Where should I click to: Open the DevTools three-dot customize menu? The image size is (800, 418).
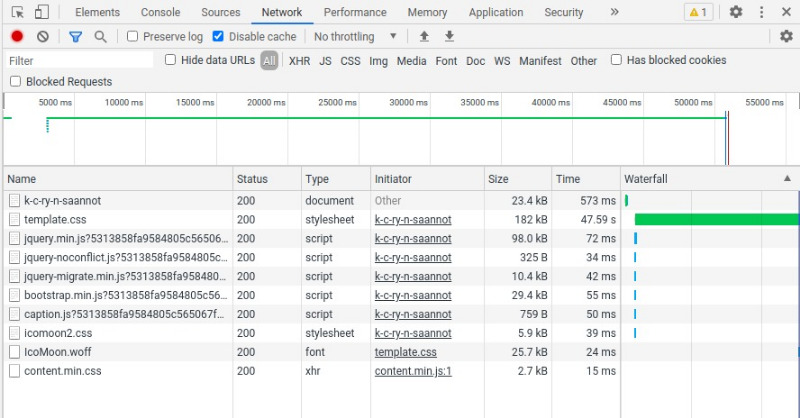[x=761, y=12]
